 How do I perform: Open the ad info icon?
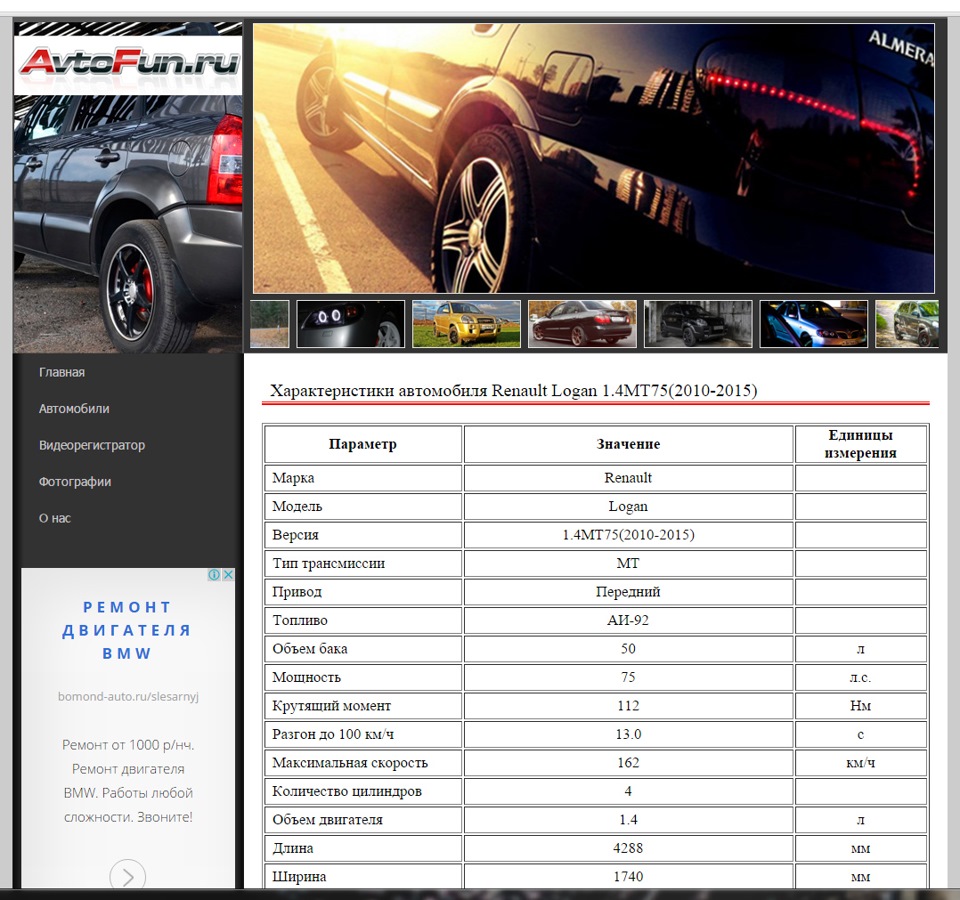click(x=214, y=575)
